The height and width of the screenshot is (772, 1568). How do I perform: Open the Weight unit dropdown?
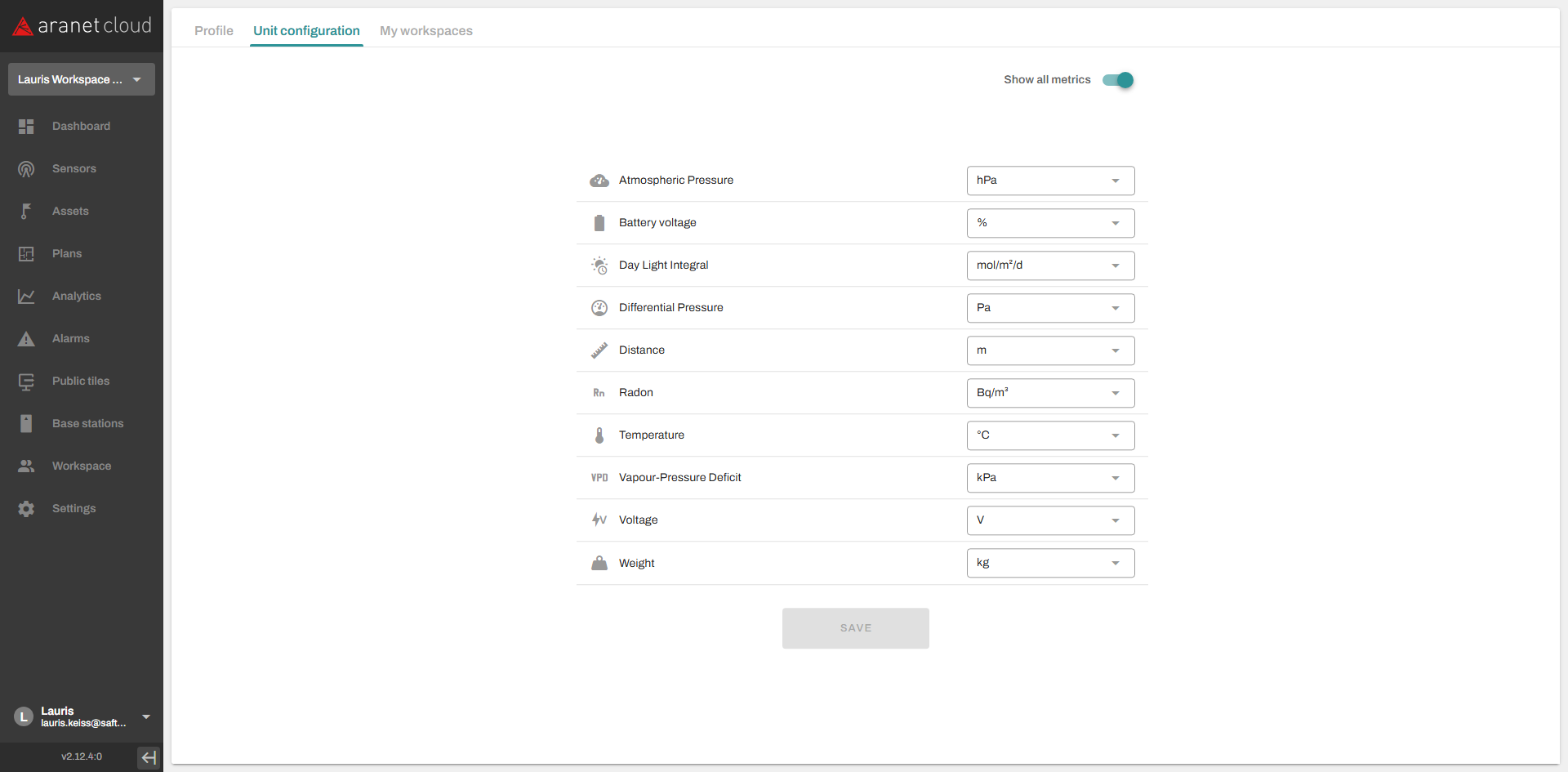coord(1050,563)
